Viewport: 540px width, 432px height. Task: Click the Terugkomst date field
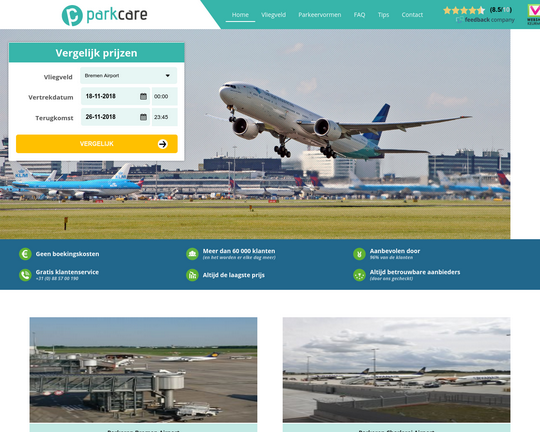[115, 117]
